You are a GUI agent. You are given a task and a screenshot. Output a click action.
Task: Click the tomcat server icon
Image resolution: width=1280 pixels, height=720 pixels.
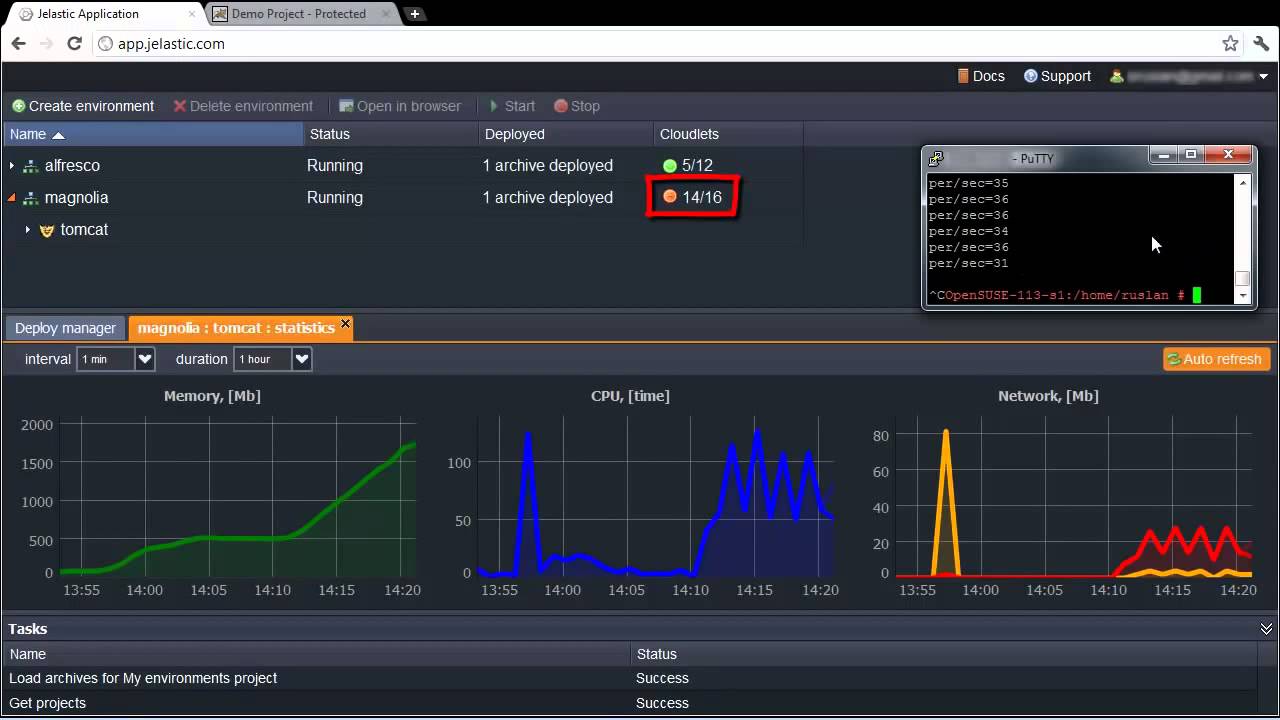pos(47,230)
